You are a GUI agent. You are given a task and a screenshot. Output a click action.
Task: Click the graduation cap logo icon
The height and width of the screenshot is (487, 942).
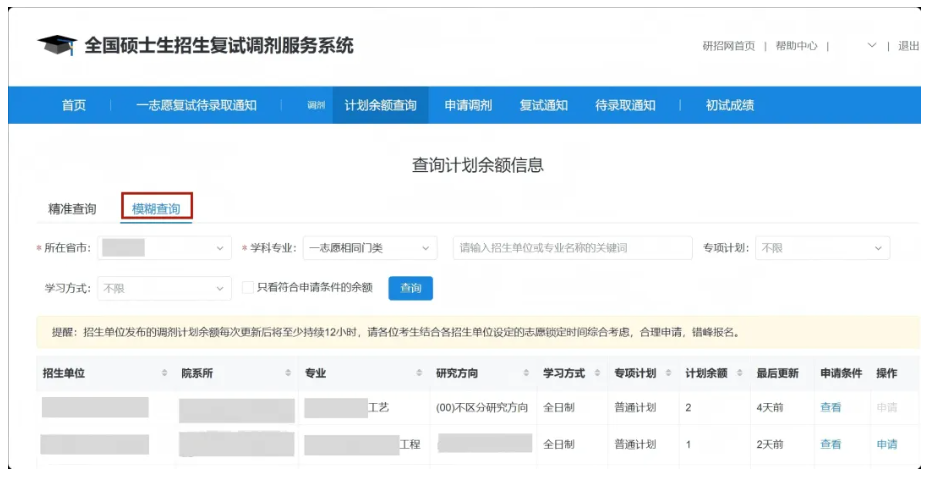pos(56,45)
